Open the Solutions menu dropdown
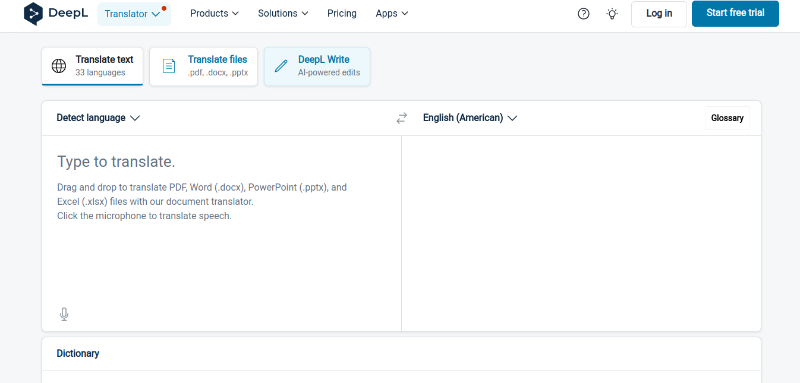This screenshot has width=800, height=383. pyautogui.click(x=283, y=14)
